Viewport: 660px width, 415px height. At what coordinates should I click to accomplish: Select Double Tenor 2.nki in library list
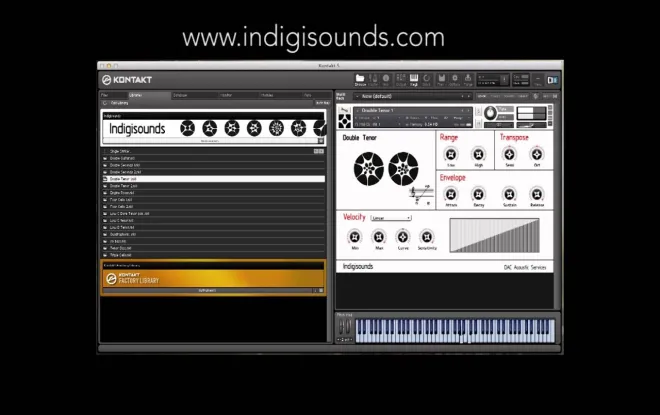pos(213,186)
